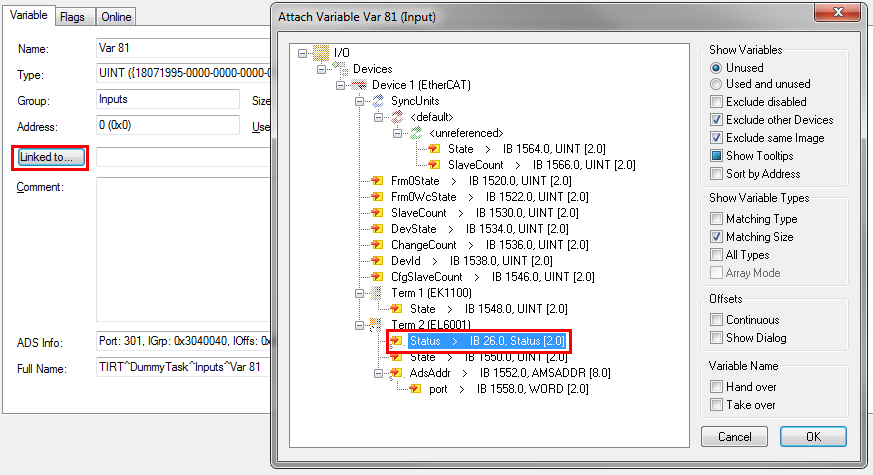This screenshot has height=475, width=873.
Task: Check the Hand over option
Action: pyautogui.click(x=717, y=386)
